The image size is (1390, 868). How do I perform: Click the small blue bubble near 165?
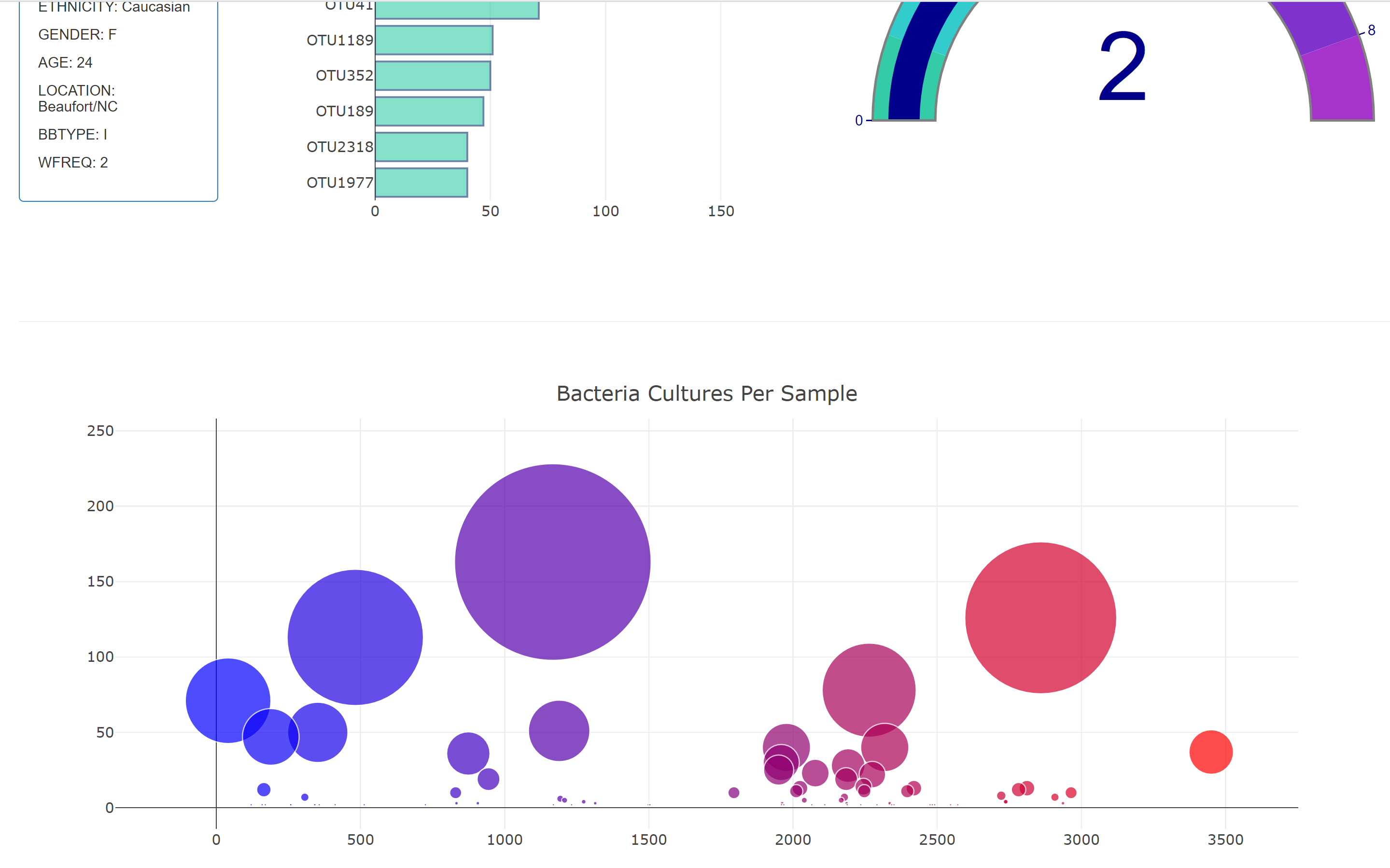coord(264,790)
